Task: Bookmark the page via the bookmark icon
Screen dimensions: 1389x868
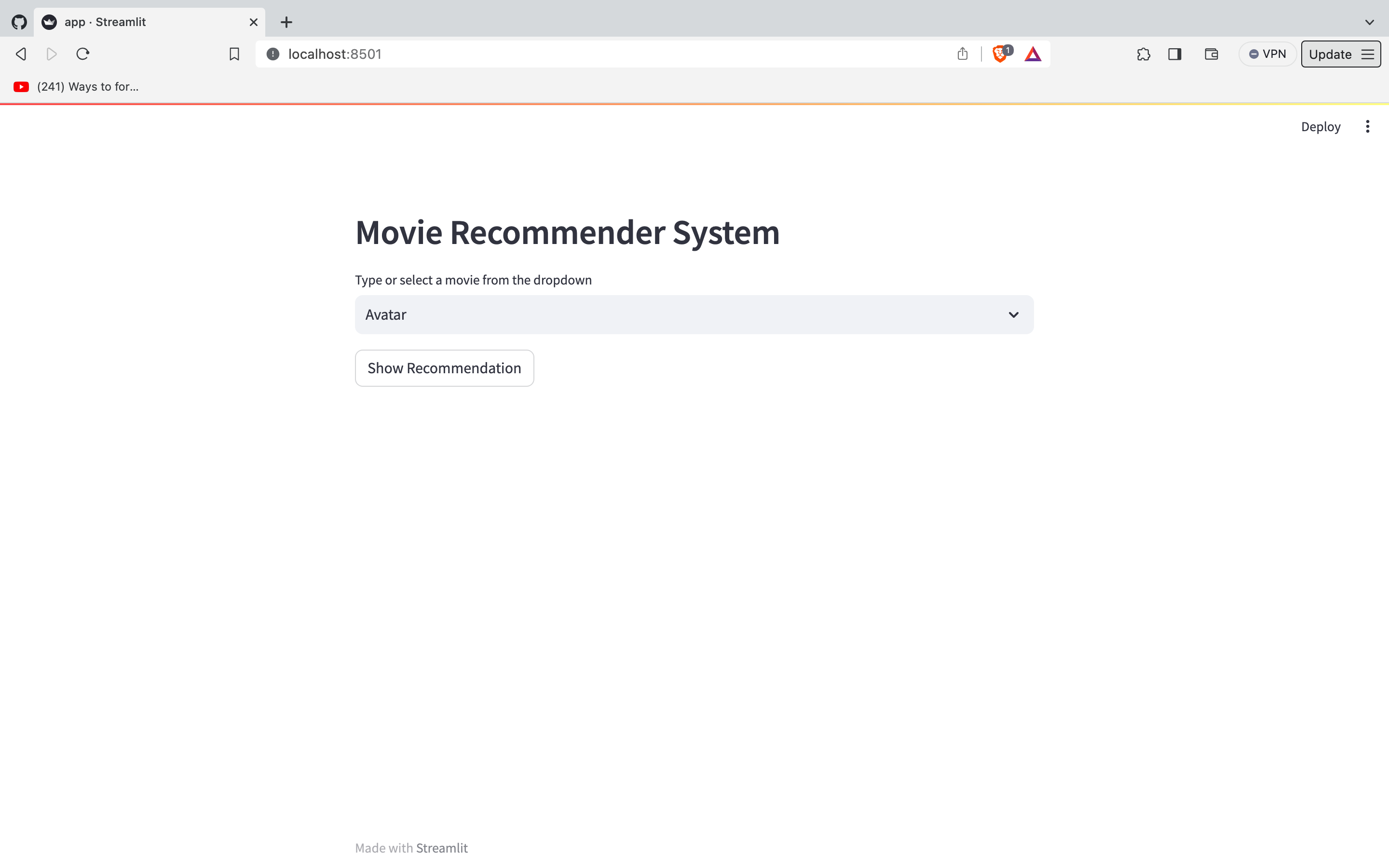Action: pyautogui.click(x=233, y=54)
